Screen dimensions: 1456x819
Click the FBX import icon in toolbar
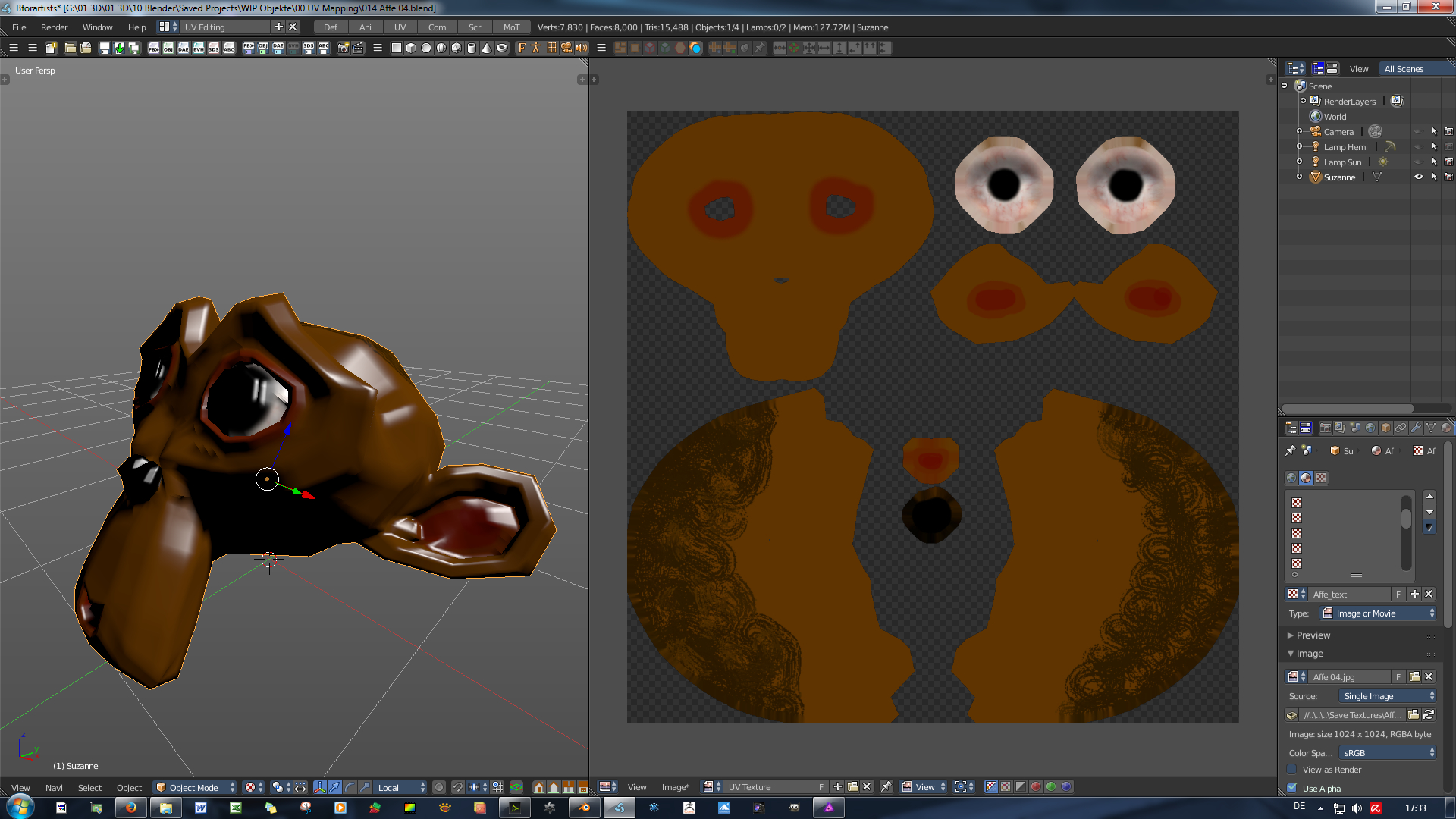tap(153, 48)
